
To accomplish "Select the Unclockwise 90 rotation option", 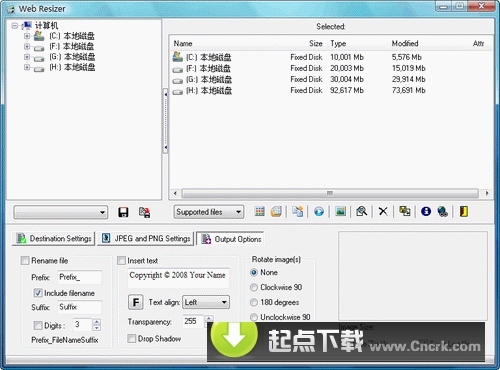I will coord(254,317).
